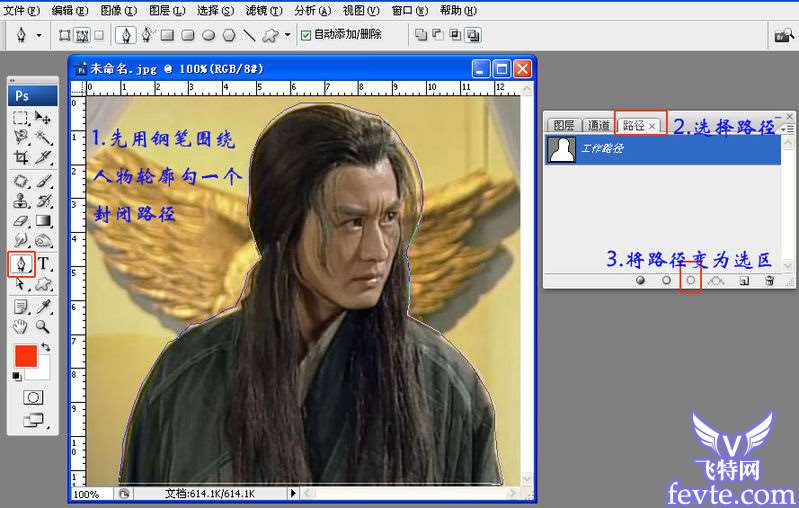This screenshot has width=799, height=508.
Task: Open the 分析(A) menu
Action: click(312, 10)
